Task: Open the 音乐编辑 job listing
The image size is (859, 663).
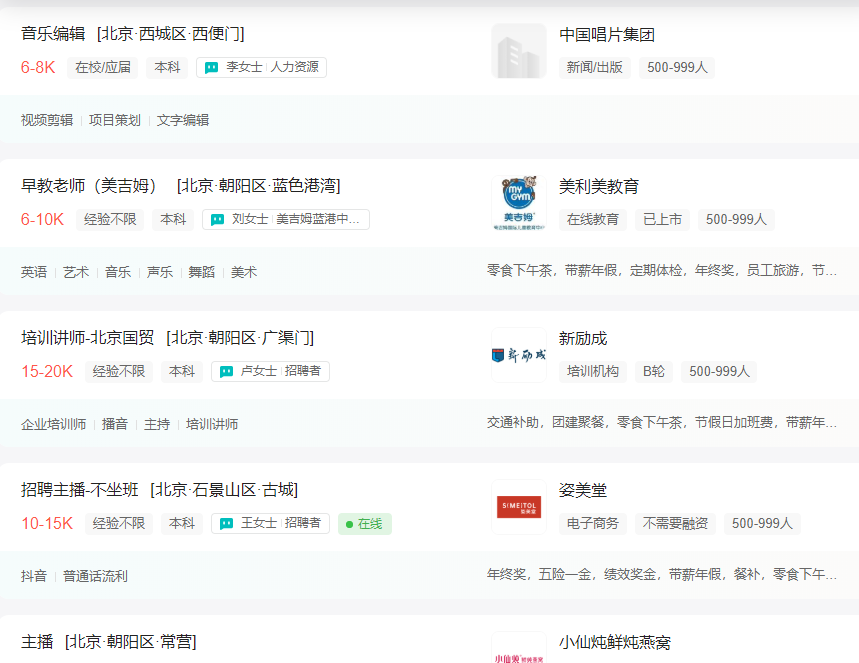Action: coord(53,34)
